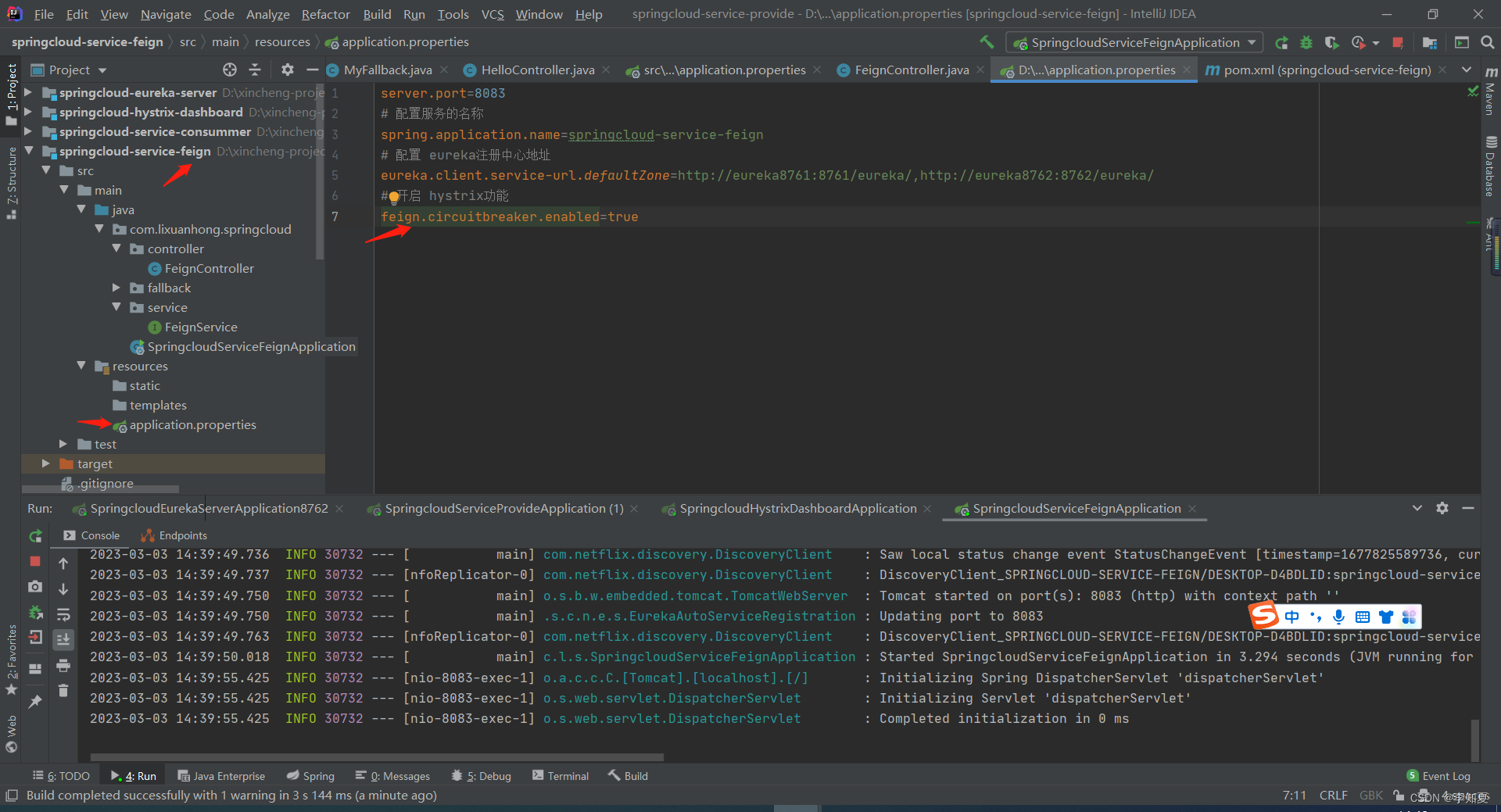Collapse all in the Project panel
The height and width of the screenshot is (812, 1501).
255,70
